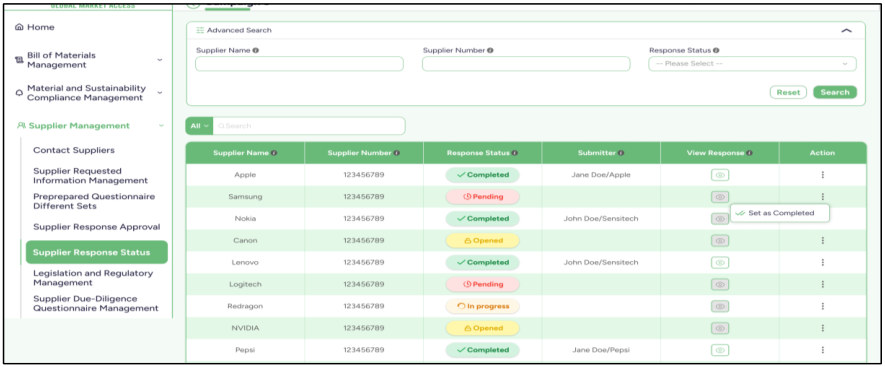
Task: Click Supplier Name column header info icon
Action: 274,153
